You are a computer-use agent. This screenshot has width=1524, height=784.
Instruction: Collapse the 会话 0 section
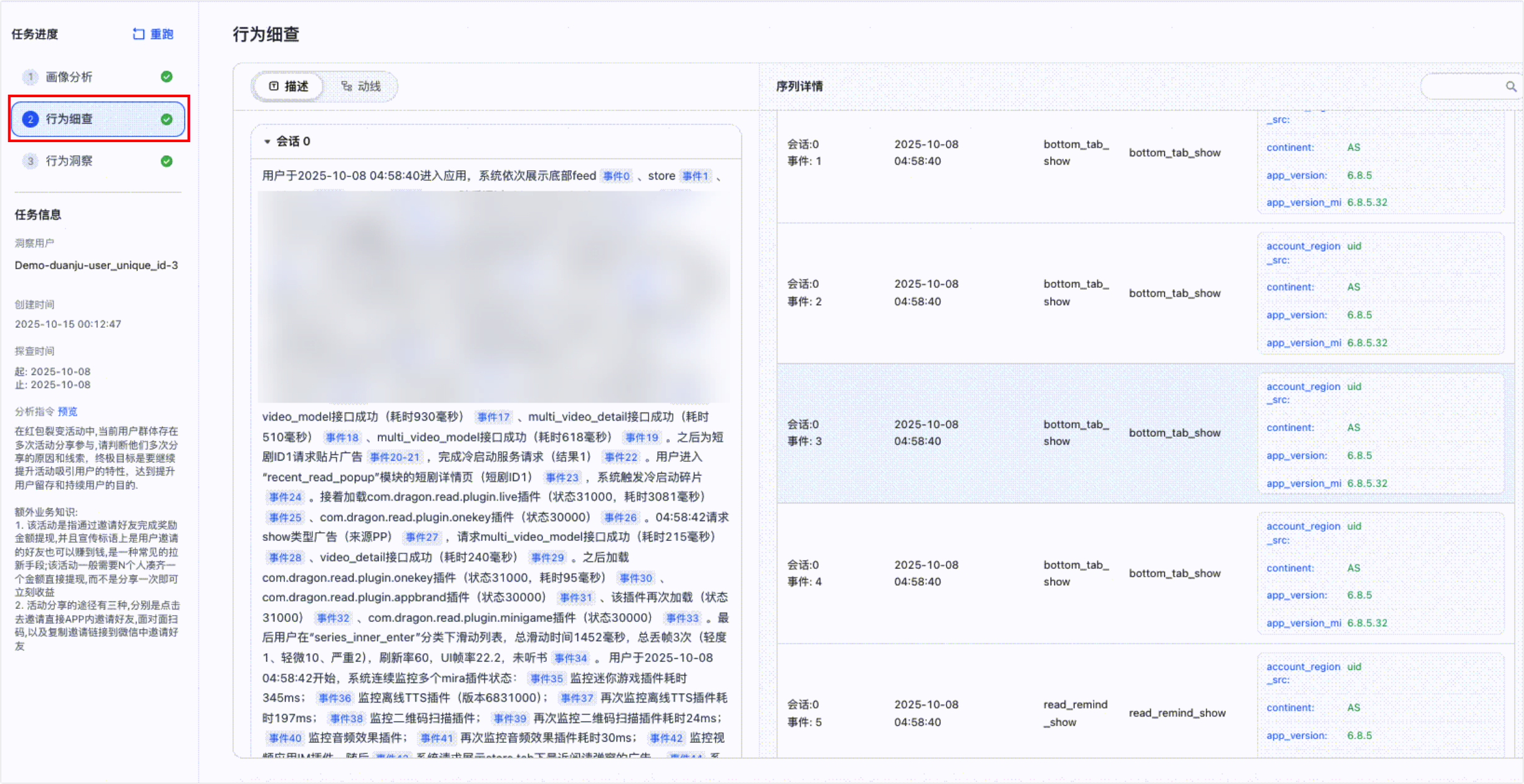[268, 141]
